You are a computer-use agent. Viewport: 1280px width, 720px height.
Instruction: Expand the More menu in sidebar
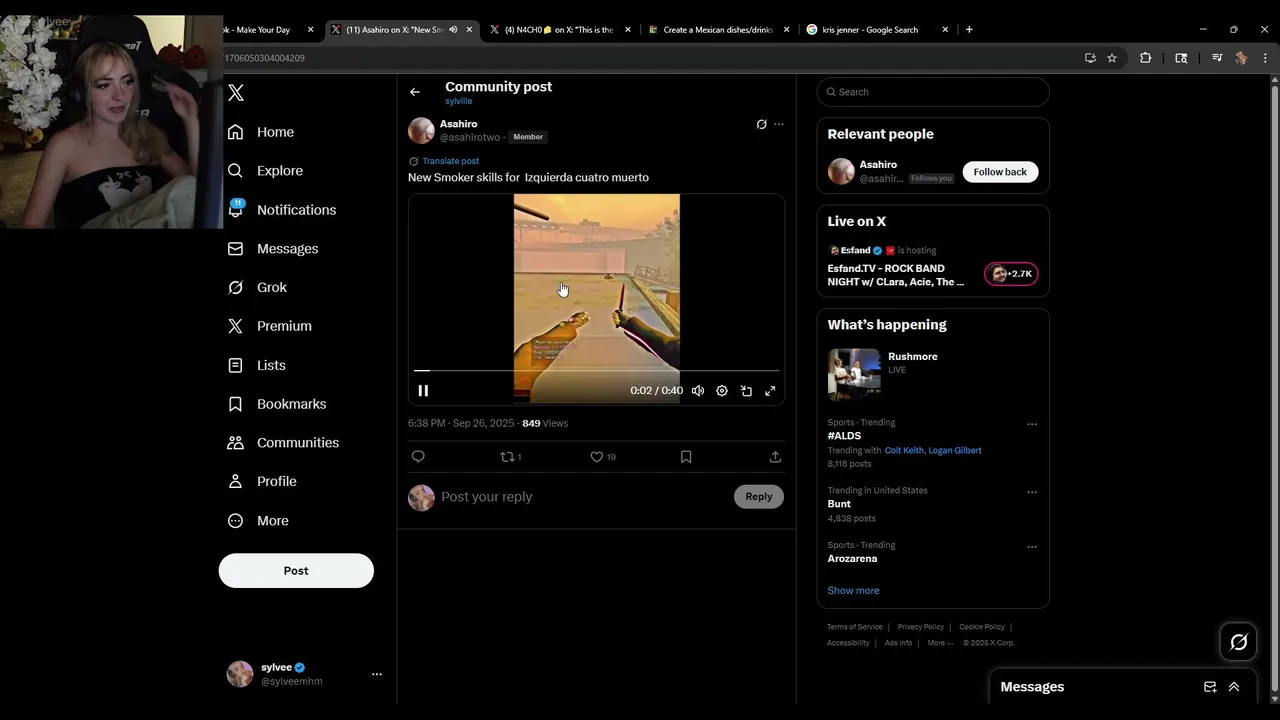(x=258, y=521)
